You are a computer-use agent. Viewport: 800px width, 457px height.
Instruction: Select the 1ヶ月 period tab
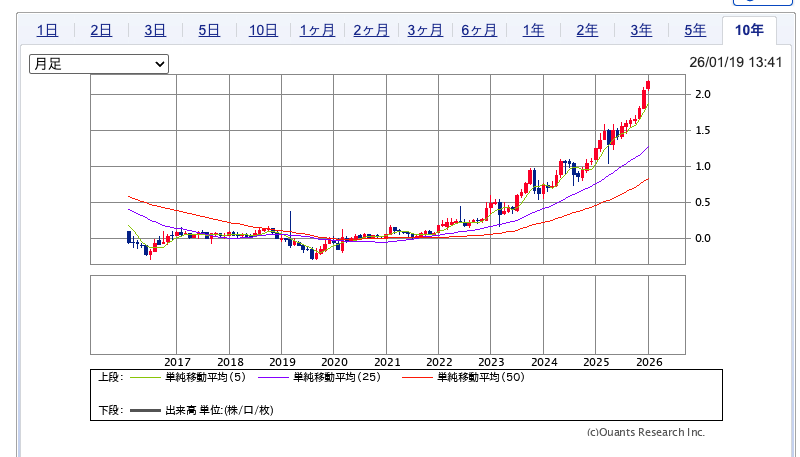pos(317,30)
